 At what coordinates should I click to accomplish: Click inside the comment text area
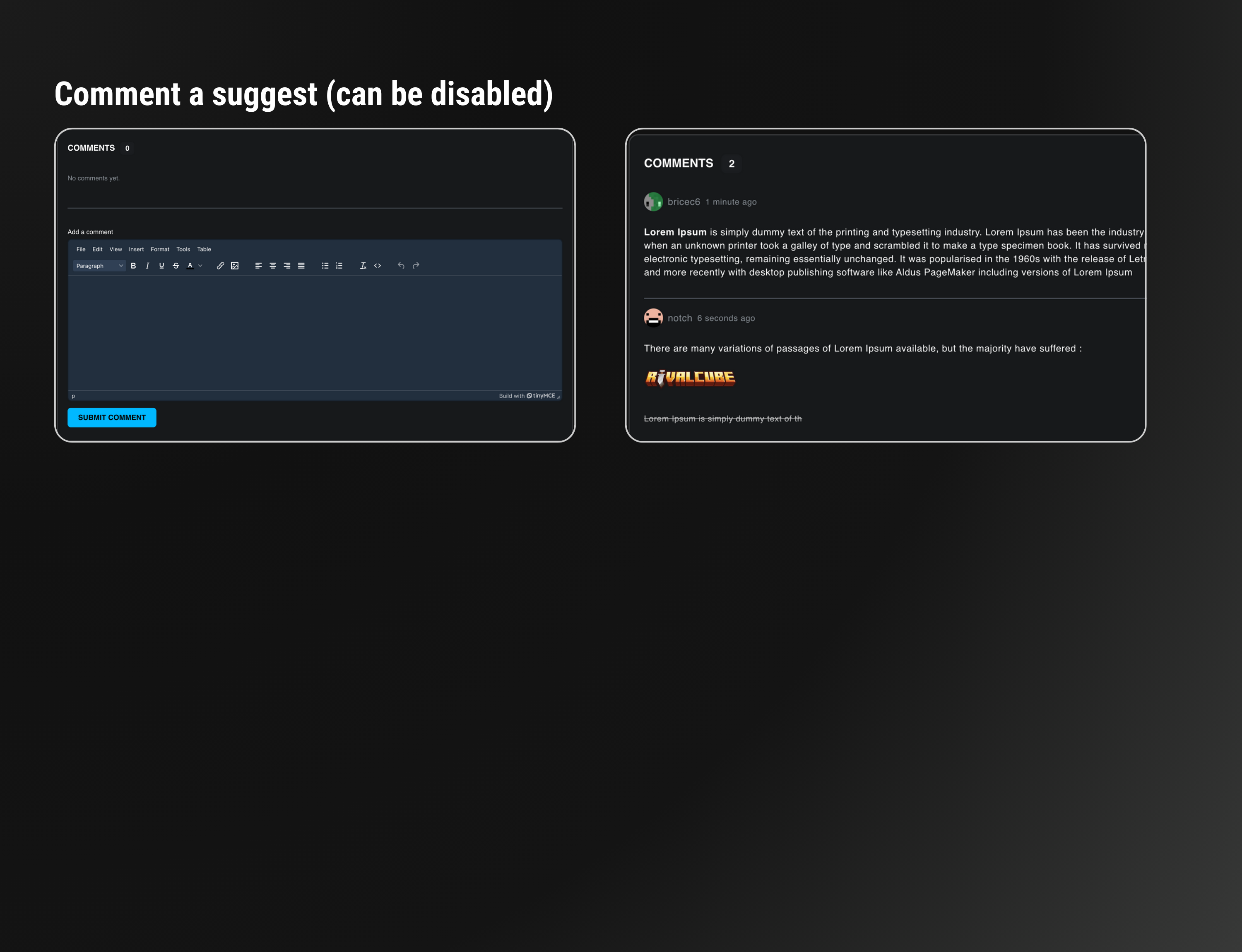coord(315,333)
